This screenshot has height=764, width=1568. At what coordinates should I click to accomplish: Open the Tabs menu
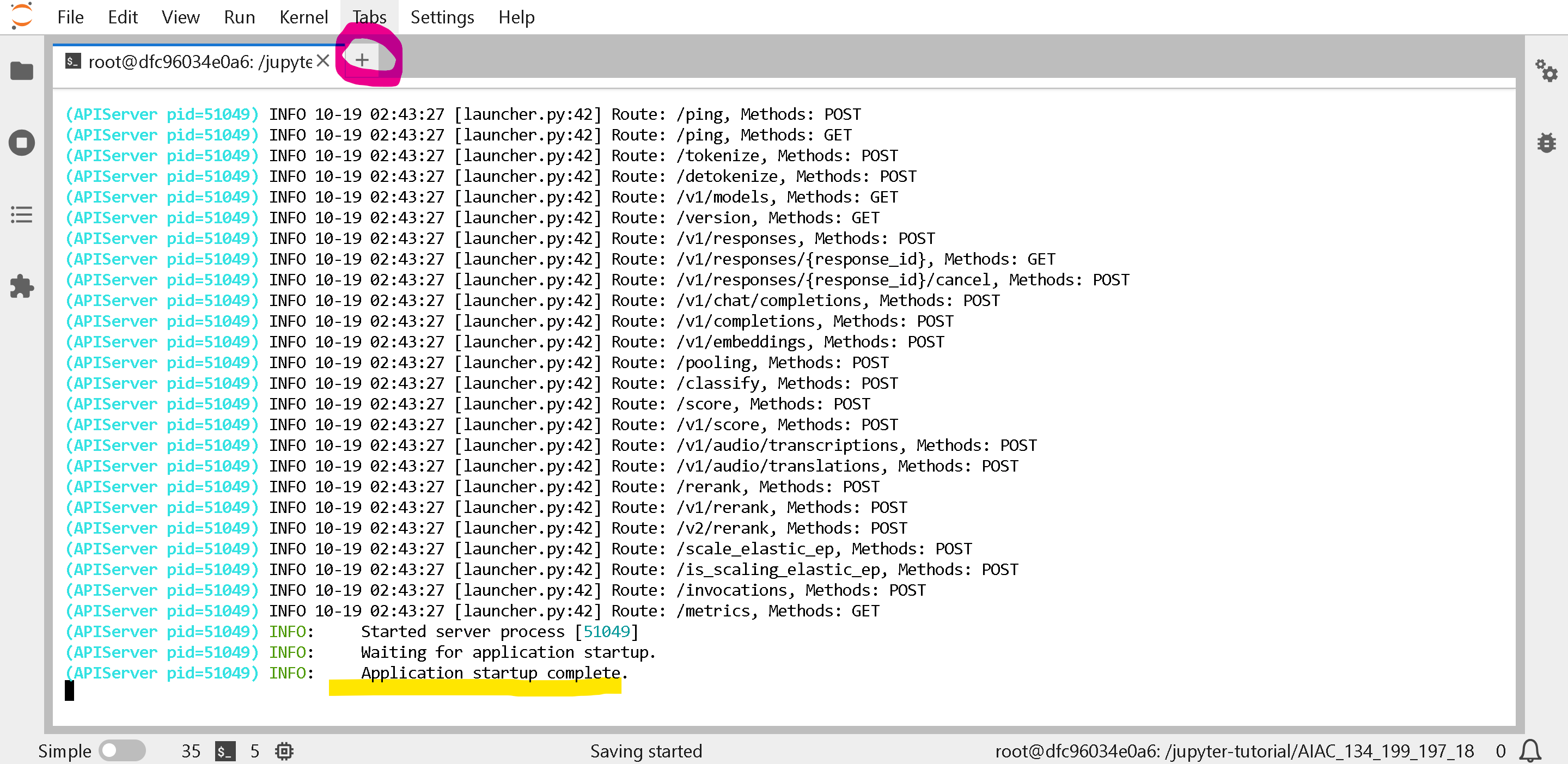click(x=369, y=17)
